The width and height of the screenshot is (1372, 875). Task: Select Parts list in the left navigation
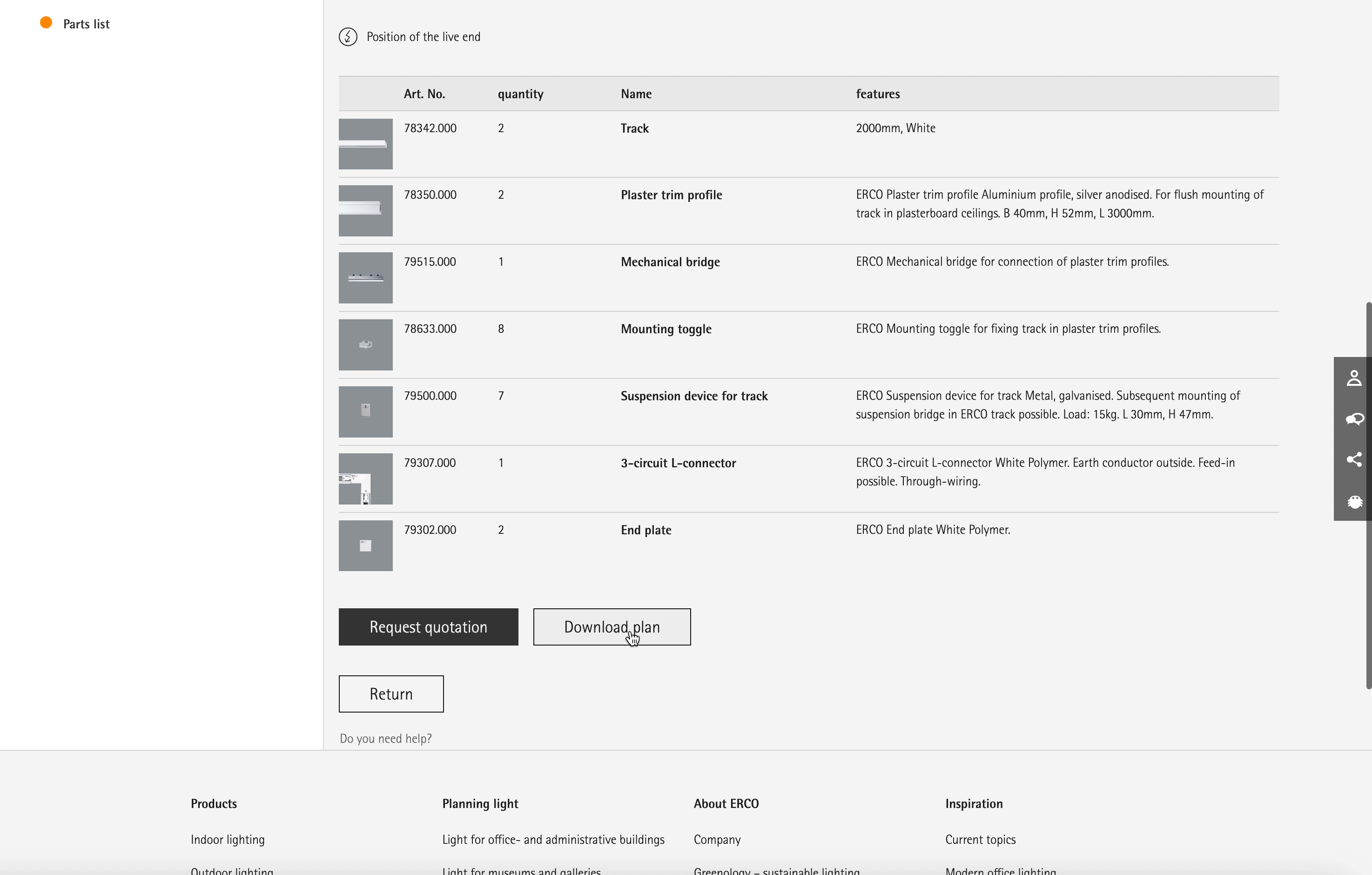point(86,24)
